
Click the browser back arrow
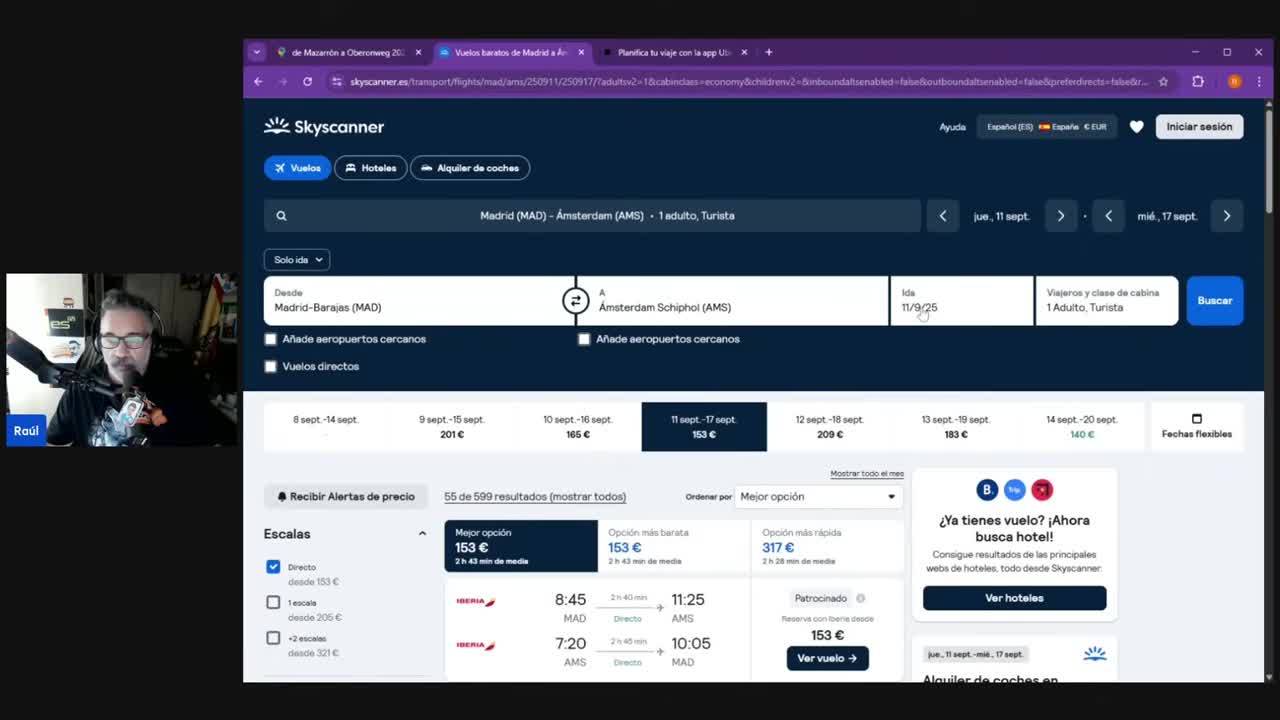tap(258, 82)
